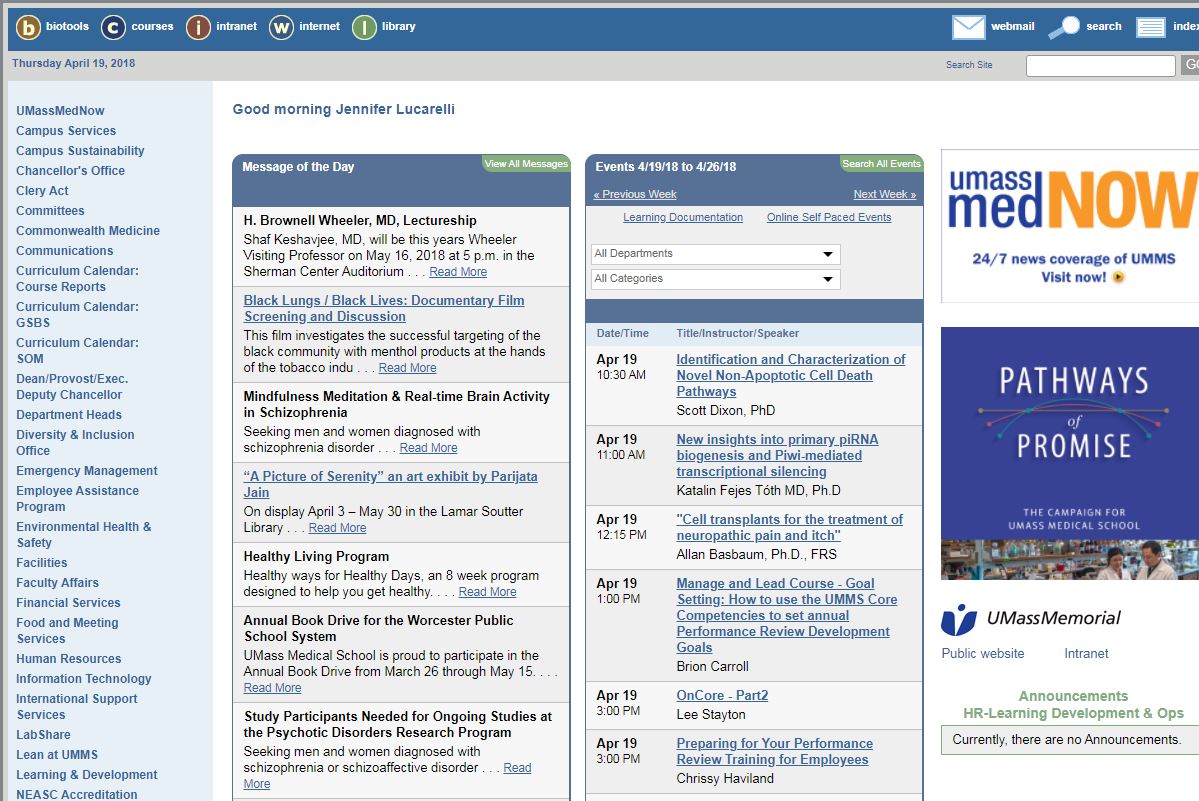Viewport: 1199px width, 801px height.
Task: Click the View All Messages tab
Action: 526,164
